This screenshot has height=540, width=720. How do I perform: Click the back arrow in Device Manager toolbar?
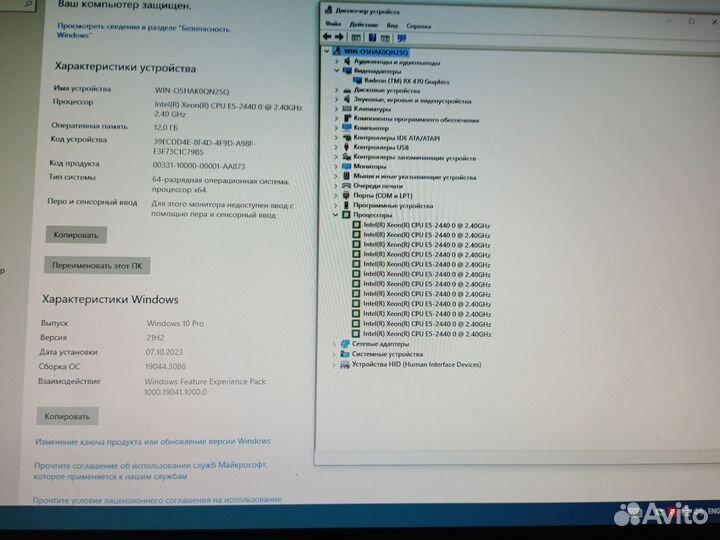point(327,36)
